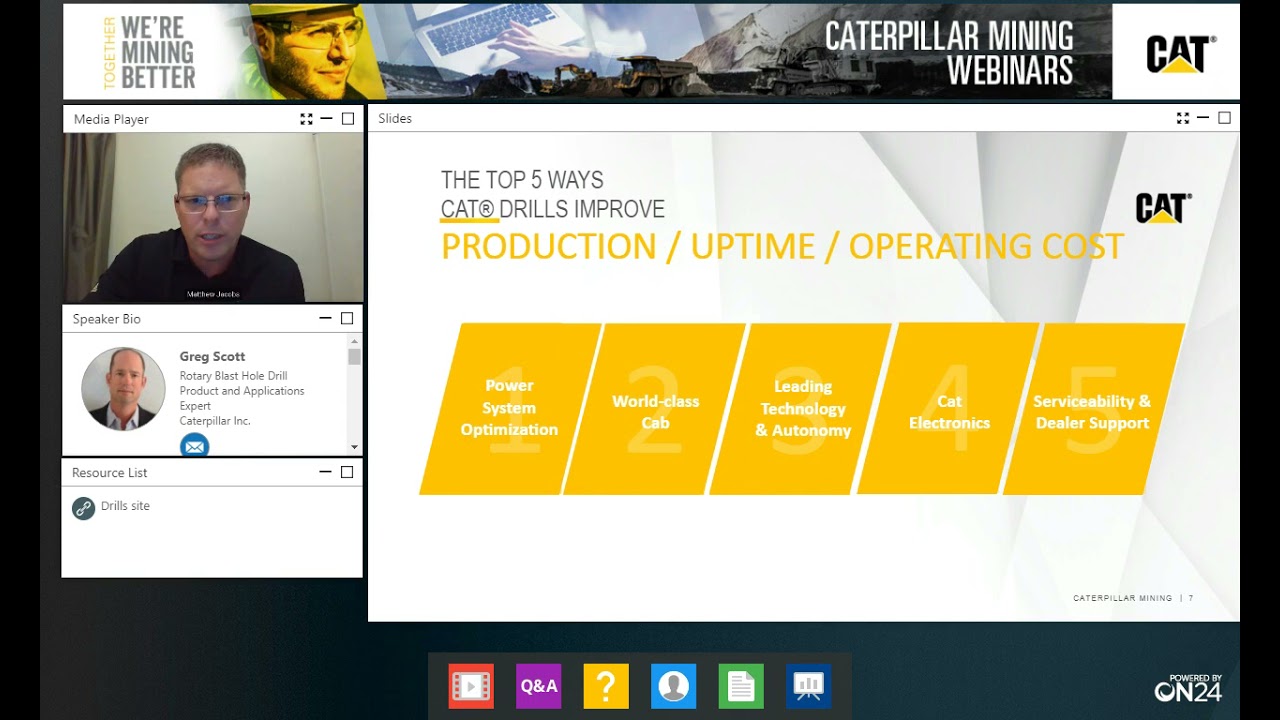The image size is (1280, 720).
Task: Click the Leading Technology & Autonomy box
Action: click(802, 408)
